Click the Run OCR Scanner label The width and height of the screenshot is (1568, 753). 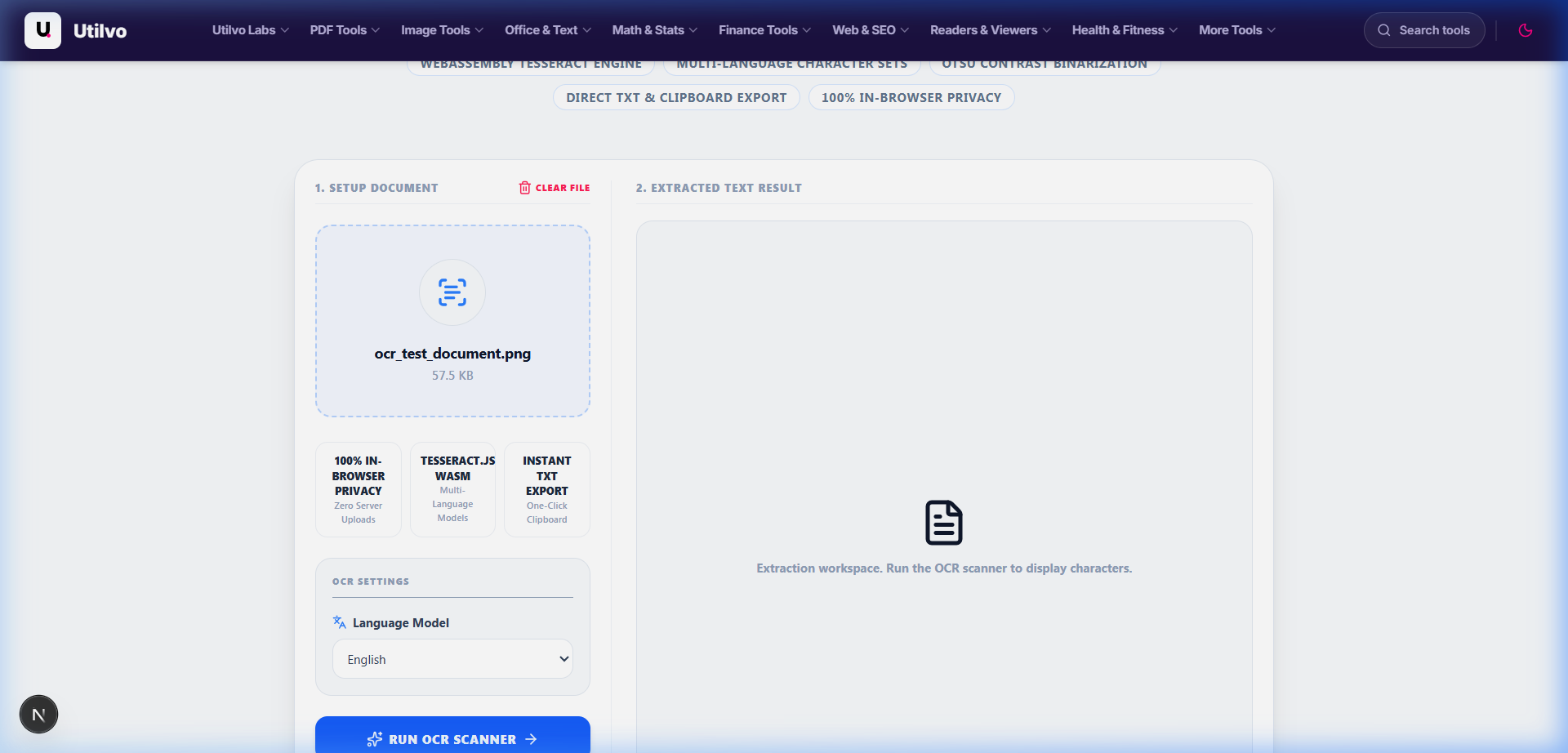click(x=452, y=739)
